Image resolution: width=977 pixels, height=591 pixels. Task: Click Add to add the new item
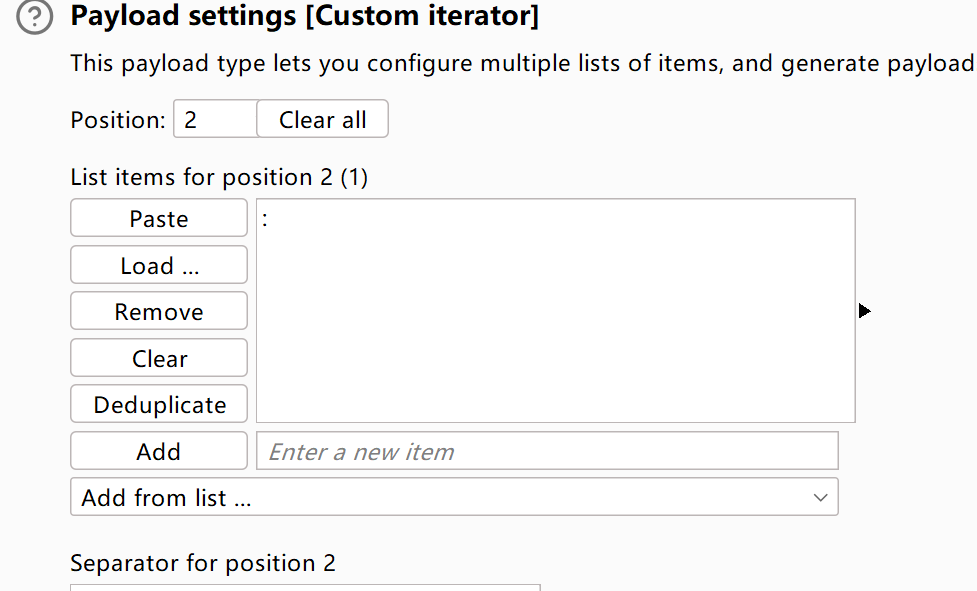159,452
